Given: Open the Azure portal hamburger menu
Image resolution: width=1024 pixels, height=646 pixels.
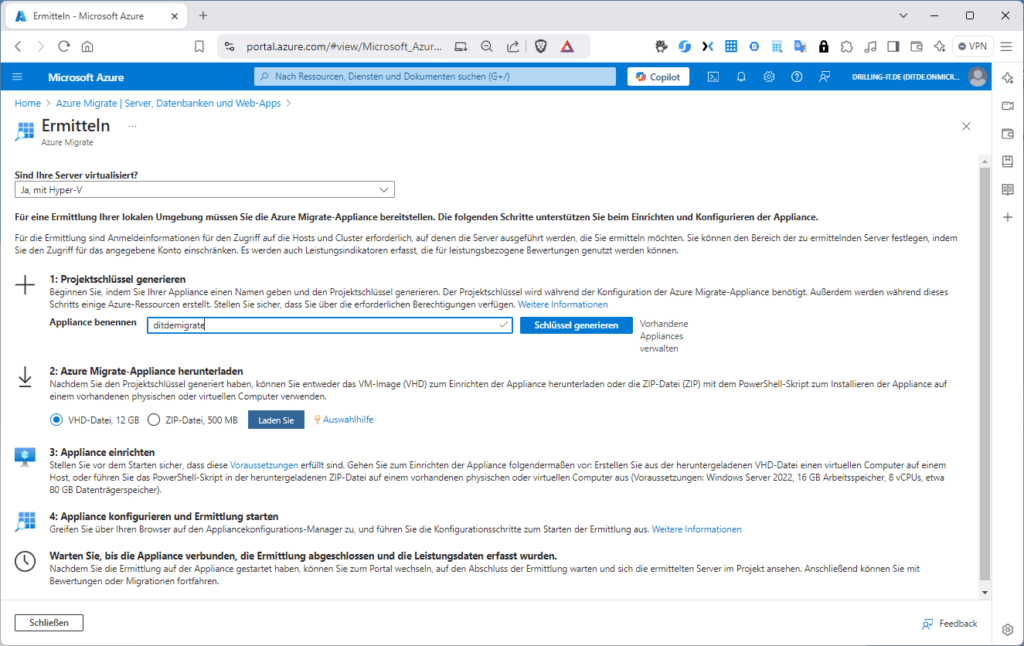Looking at the screenshot, I should coord(18,77).
